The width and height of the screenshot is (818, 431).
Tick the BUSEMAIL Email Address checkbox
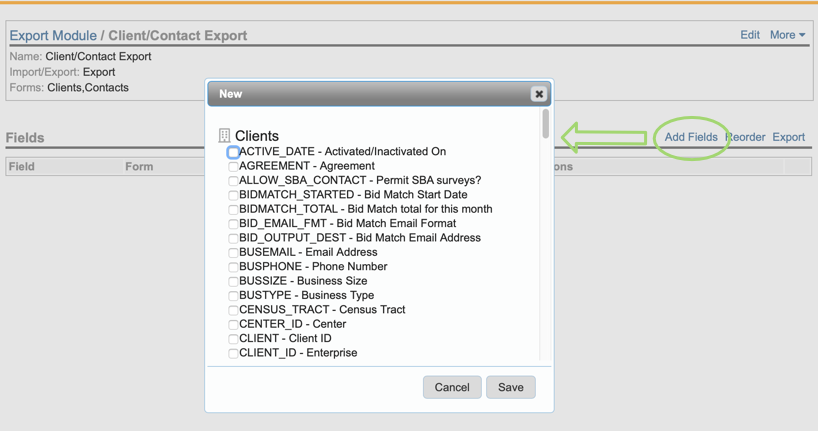pos(233,253)
